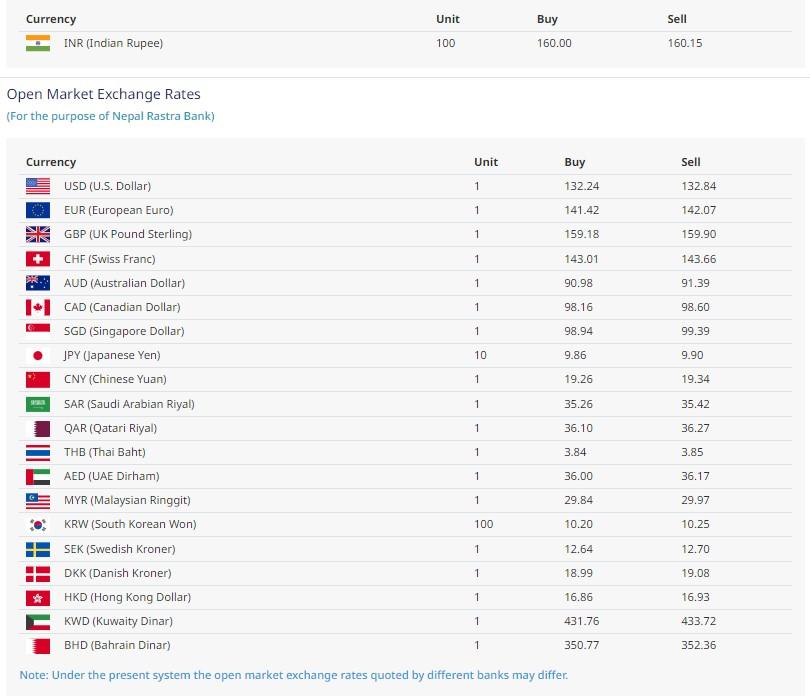Click the Saudi Arabian flag icon

coord(38,404)
